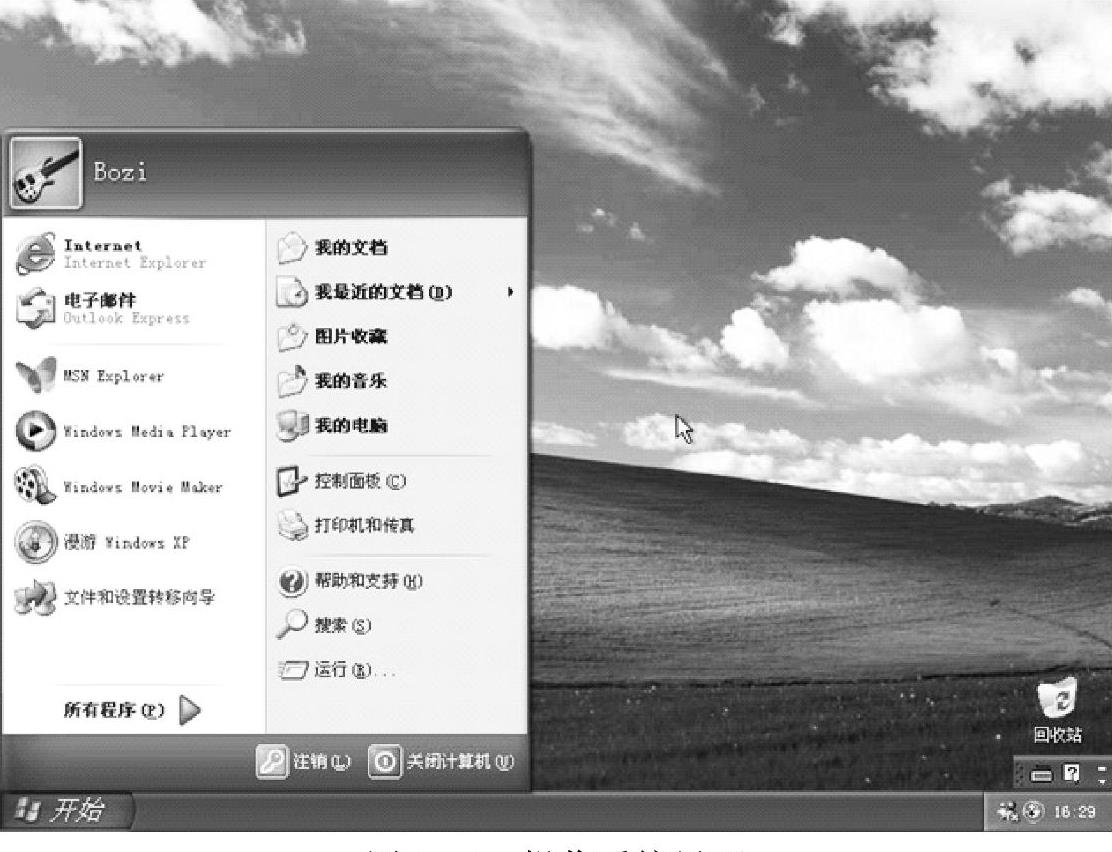Click the Bozi guitar user picture
The width and height of the screenshot is (1112, 852).
[46, 173]
